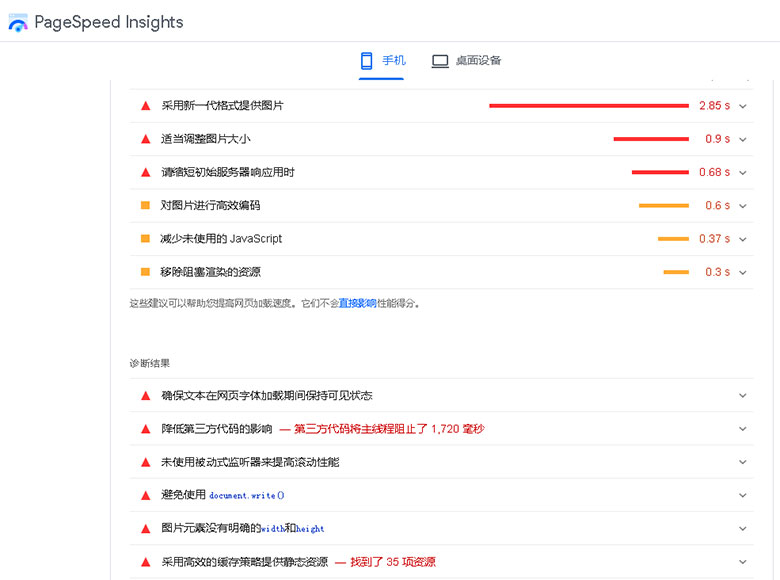Click the 0.6 s orange savings bar
Image resolution: width=780 pixels, height=580 pixels.
pyautogui.click(x=664, y=205)
